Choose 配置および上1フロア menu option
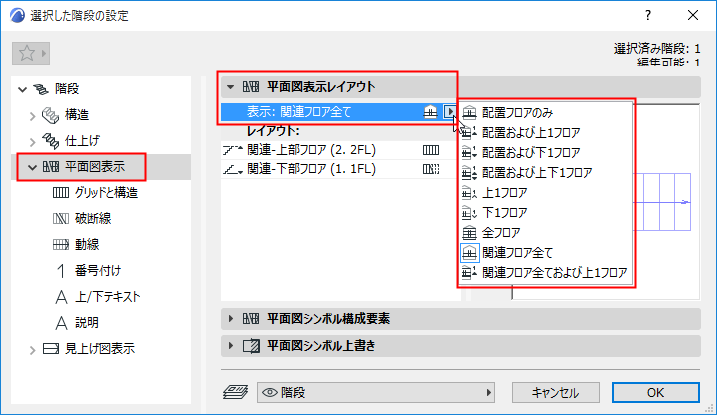Screen dimensions: 717x415 tap(546, 133)
